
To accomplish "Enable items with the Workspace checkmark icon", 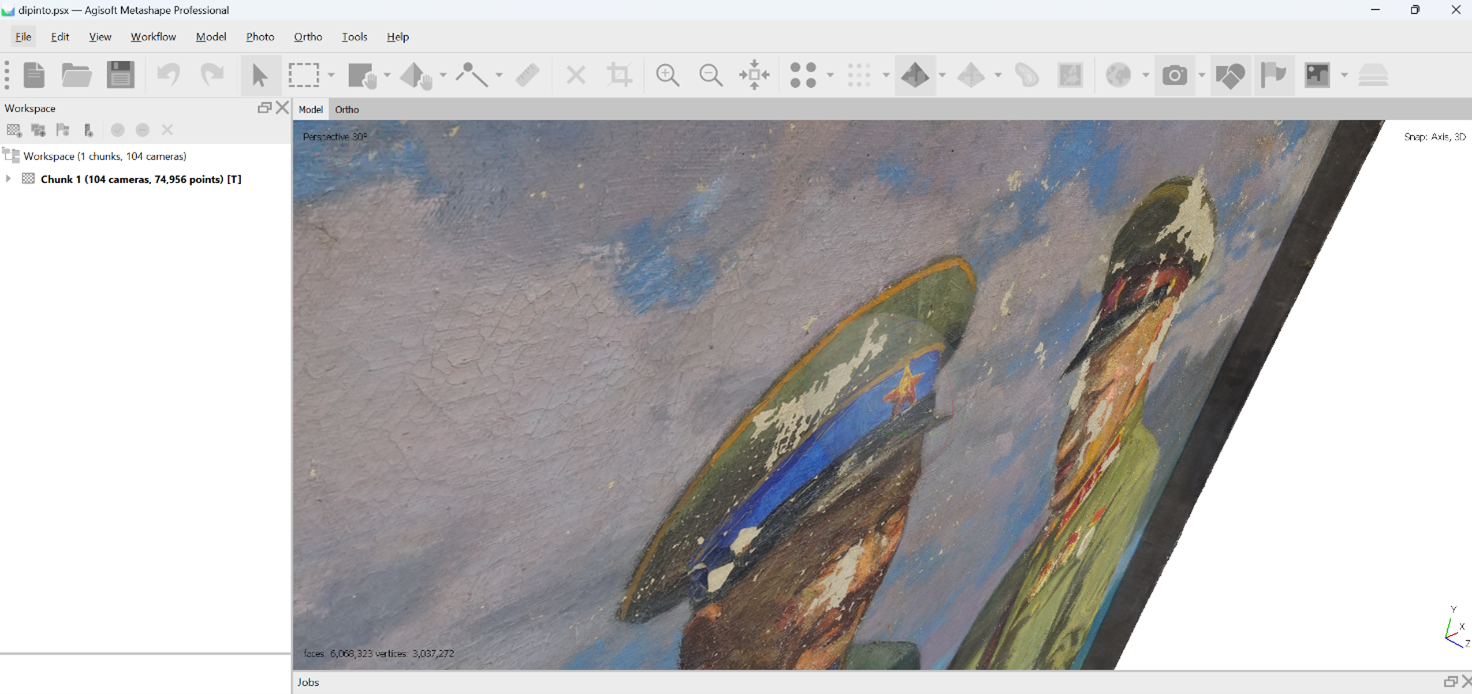I will click(118, 130).
